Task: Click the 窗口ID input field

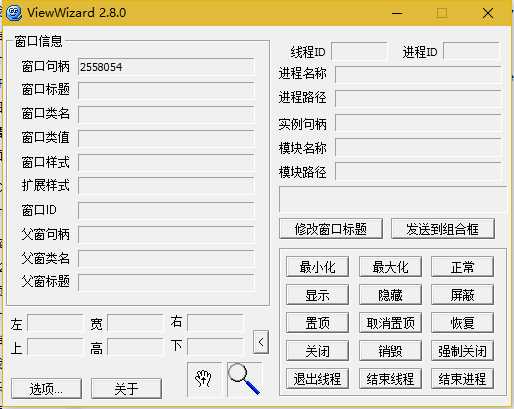Action: tap(166, 210)
